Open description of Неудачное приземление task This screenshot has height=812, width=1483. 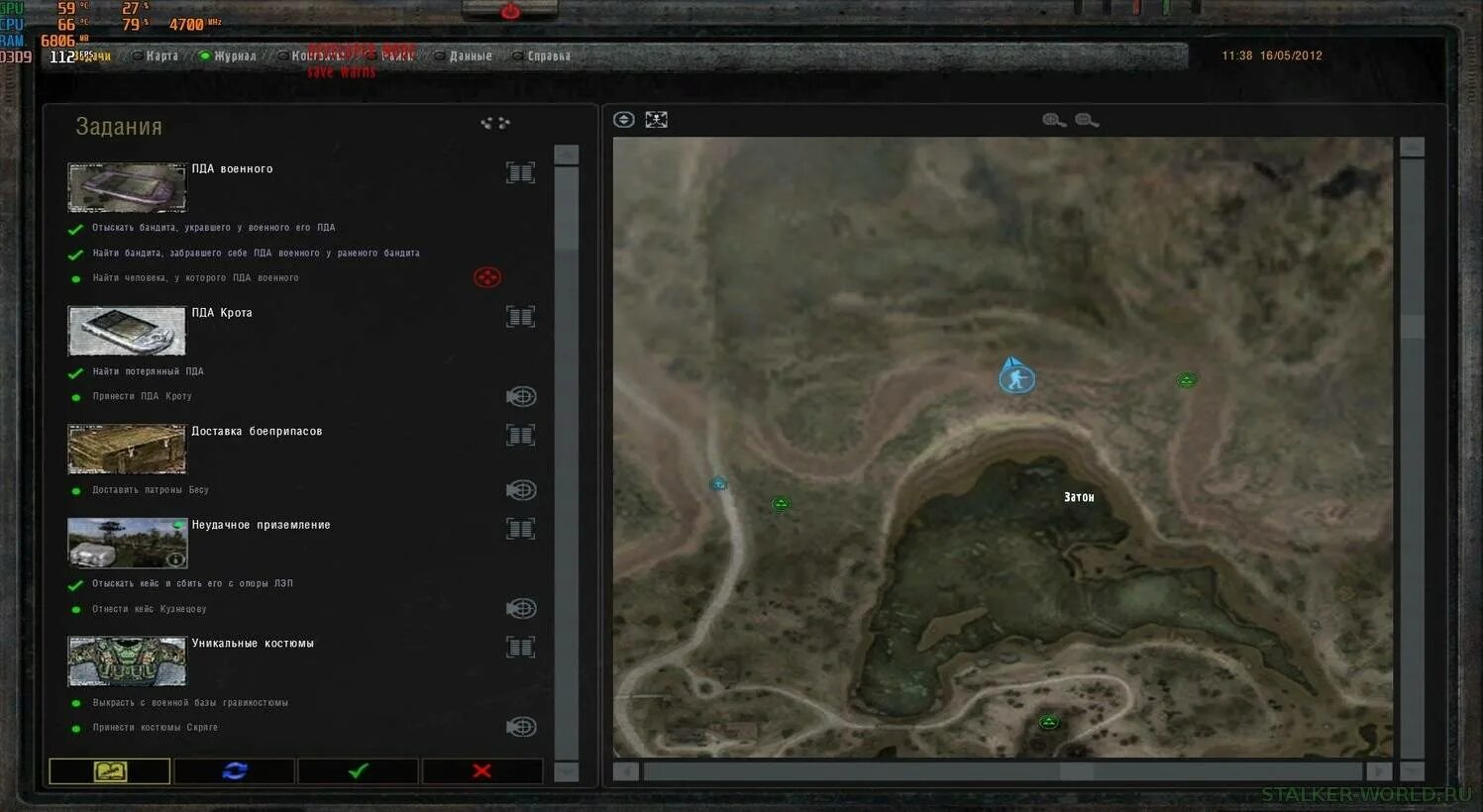[x=520, y=529]
